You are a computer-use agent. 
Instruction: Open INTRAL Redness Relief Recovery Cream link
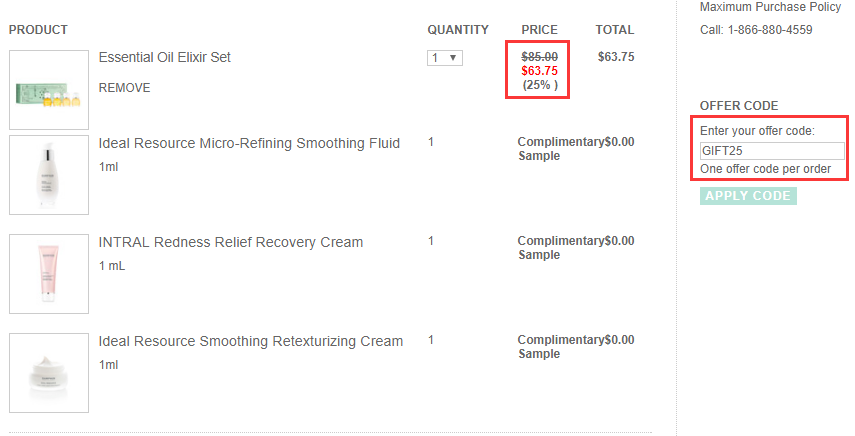tap(231, 243)
